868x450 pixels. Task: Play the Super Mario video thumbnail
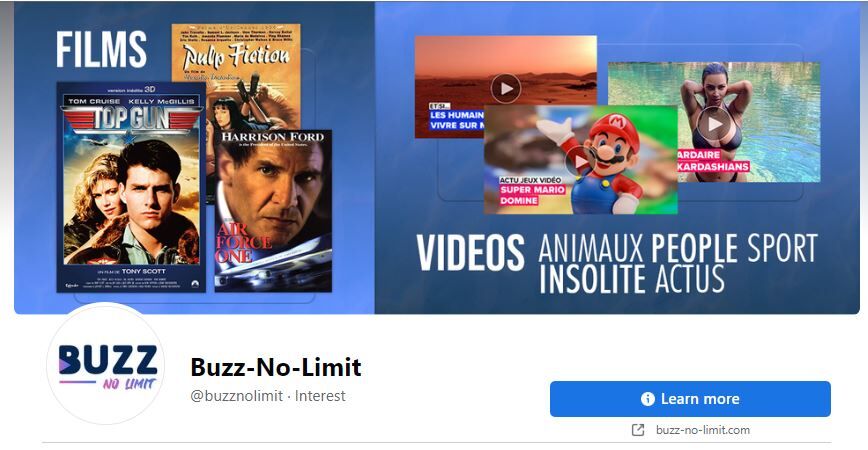(579, 161)
